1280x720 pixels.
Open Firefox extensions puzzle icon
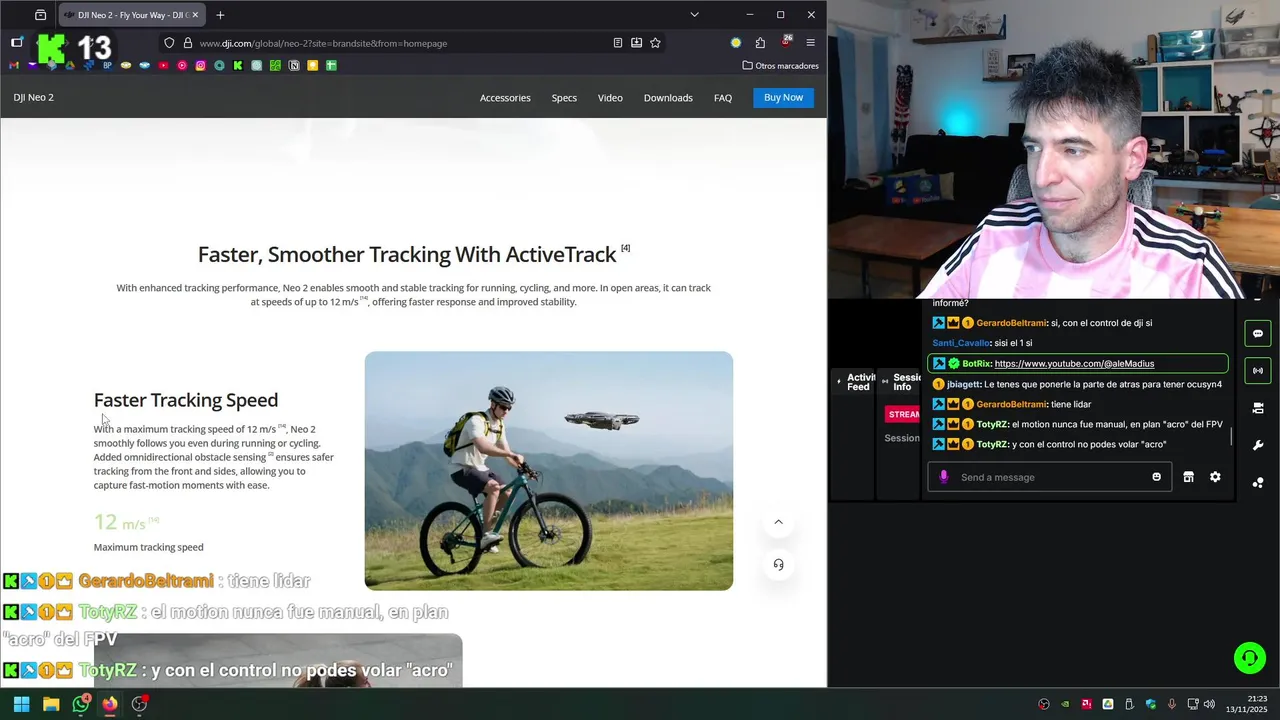pos(760,43)
